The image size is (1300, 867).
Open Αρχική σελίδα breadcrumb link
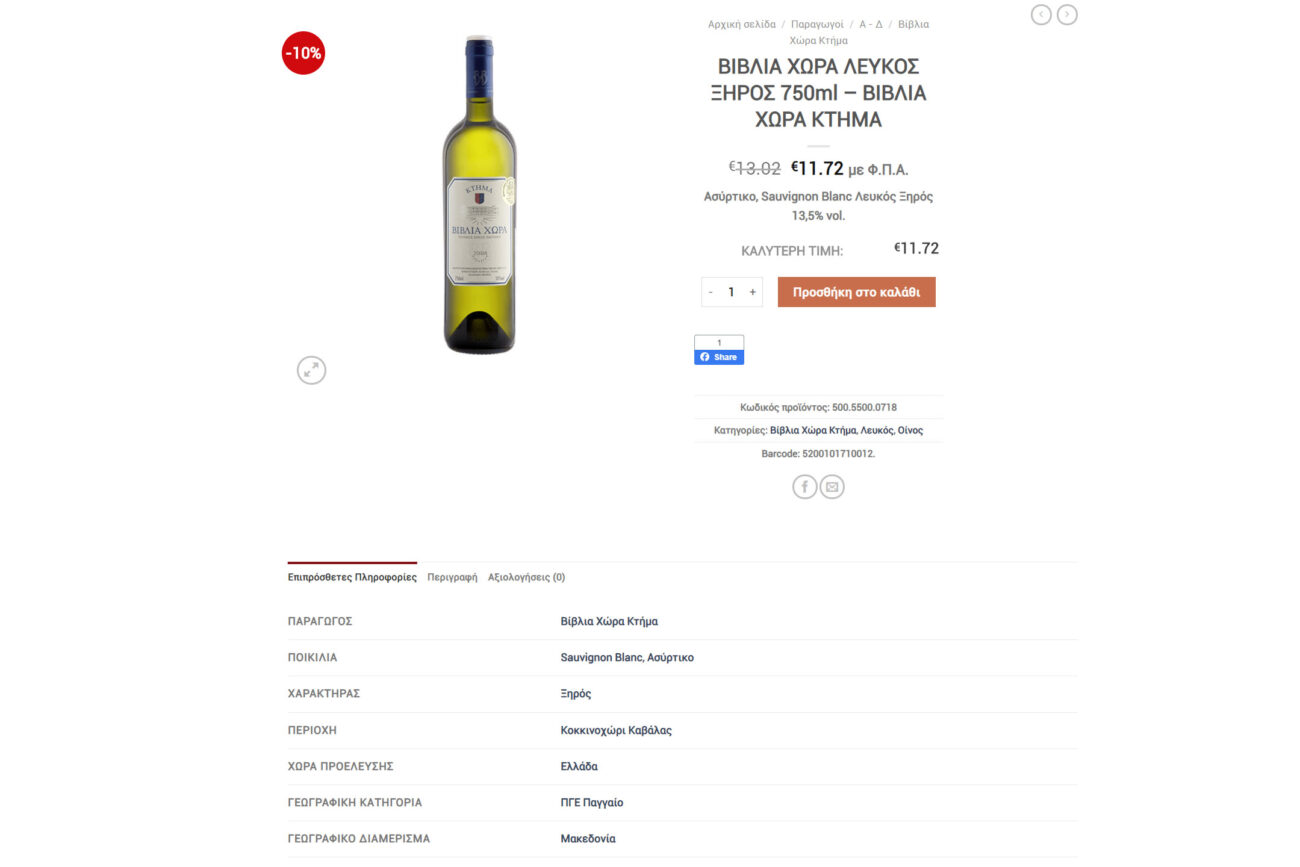742,24
